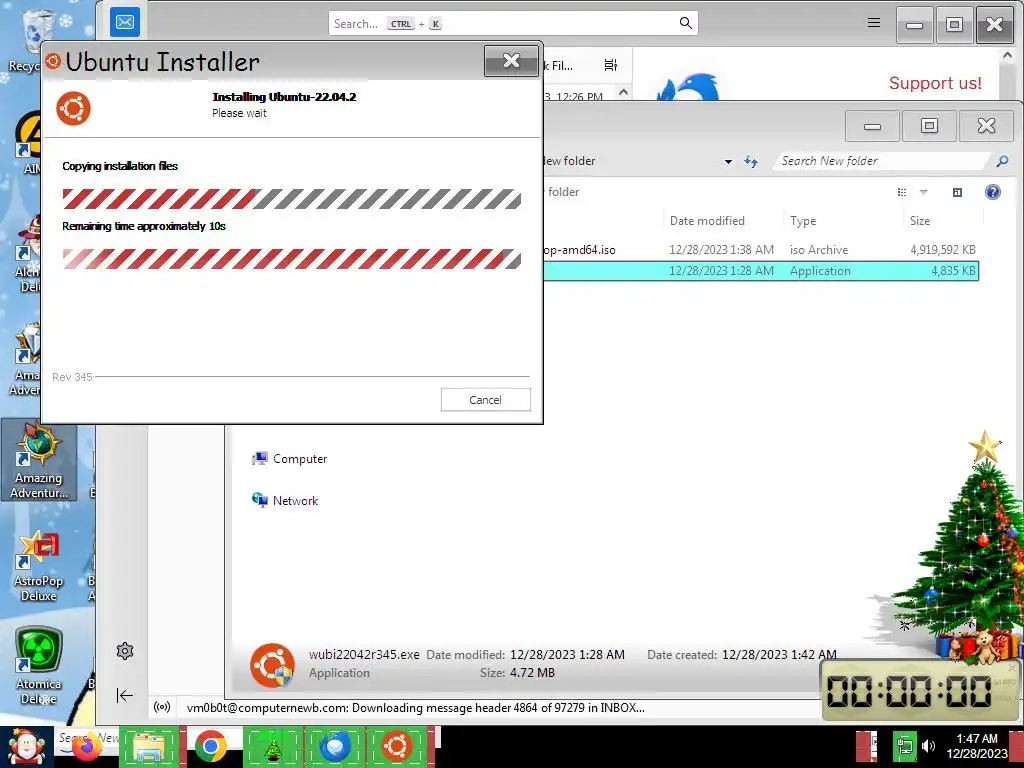The width and height of the screenshot is (1024, 768).
Task: Click Date created value 12/28/2023 1:42 AM
Action: click(779, 654)
